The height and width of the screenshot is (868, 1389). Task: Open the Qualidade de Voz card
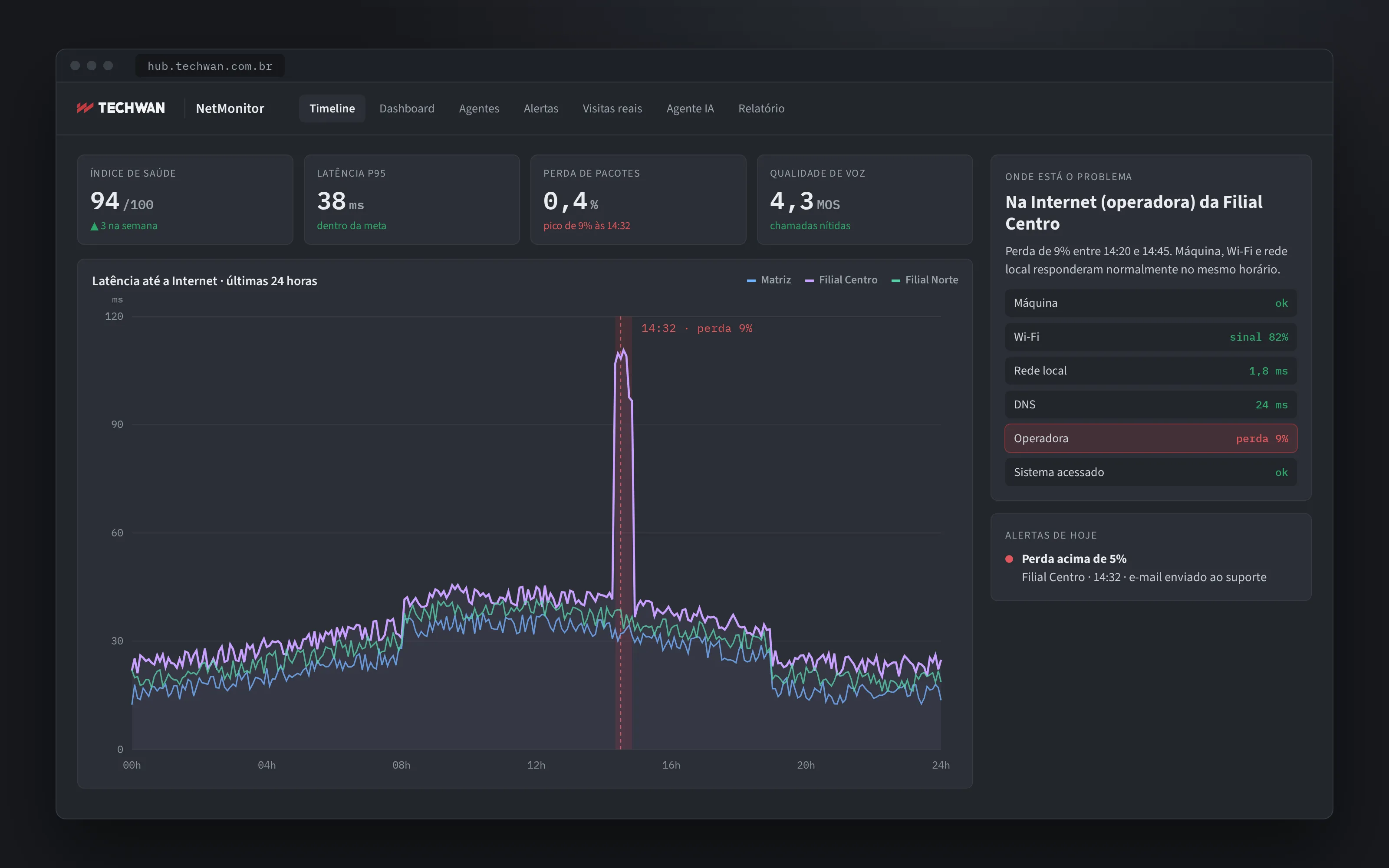click(864, 199)
